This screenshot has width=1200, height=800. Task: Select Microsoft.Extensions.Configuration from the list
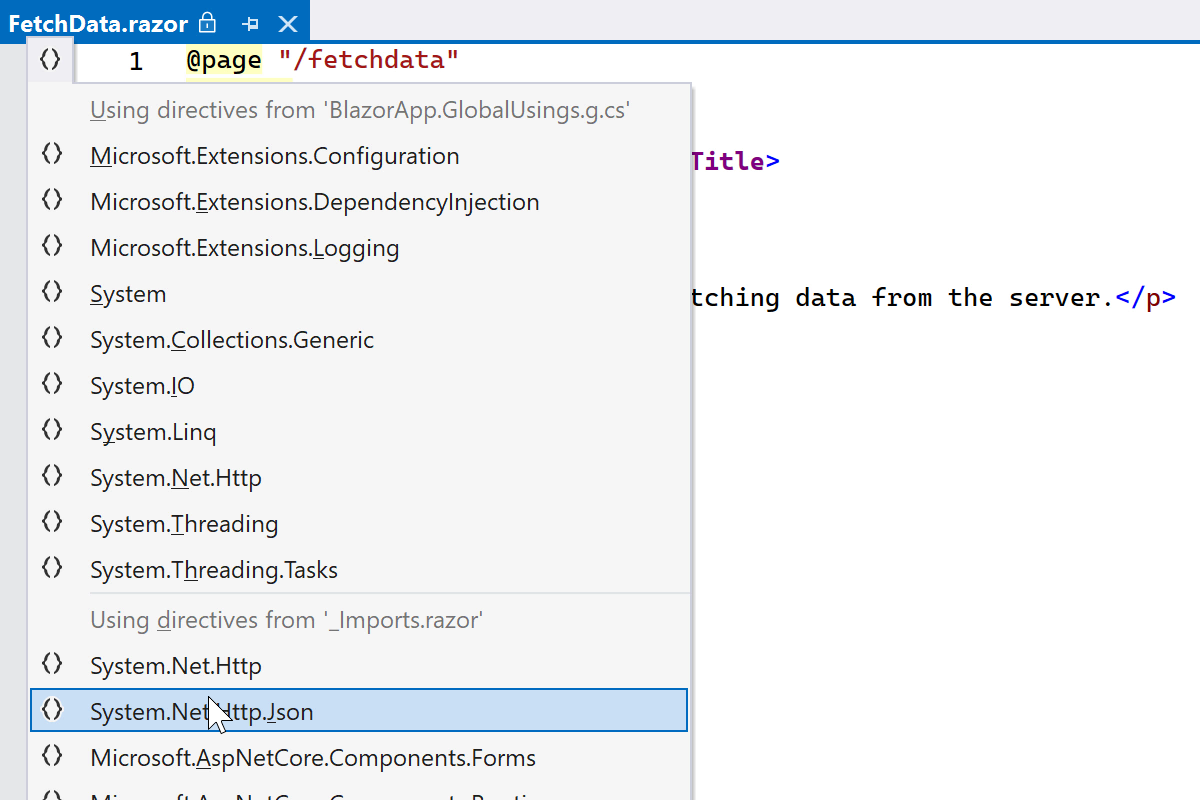274,156
